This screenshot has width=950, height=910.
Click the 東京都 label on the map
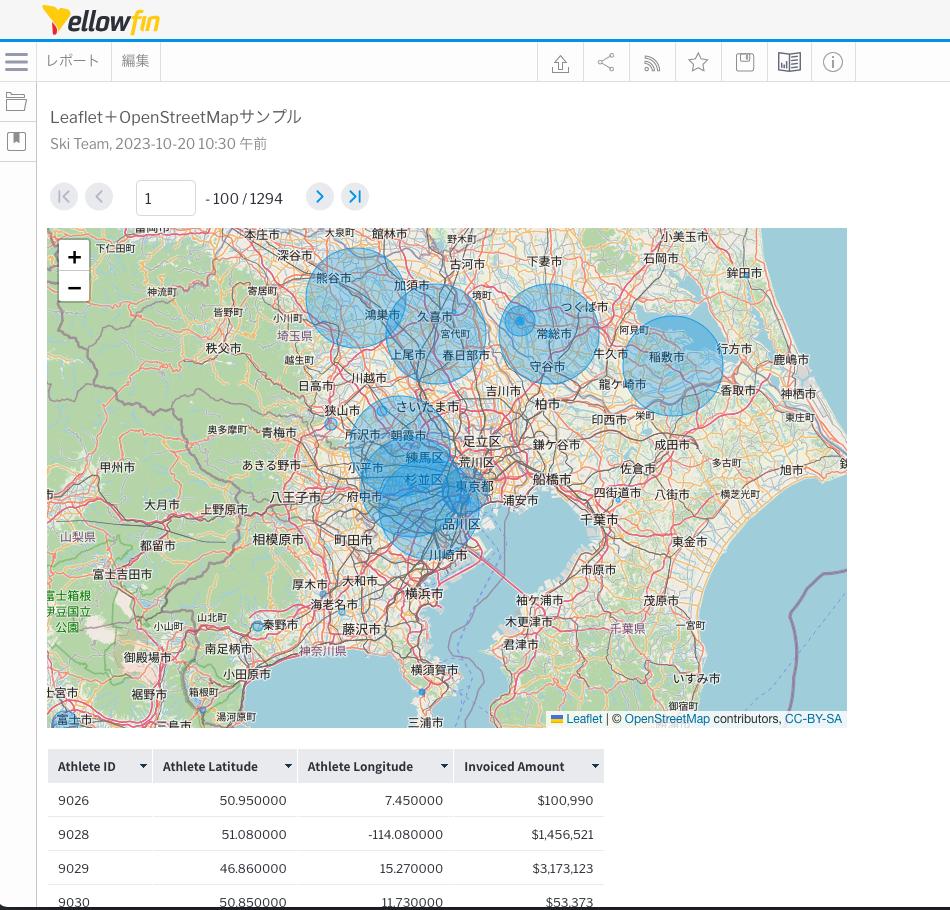click(x=474, y=485)
